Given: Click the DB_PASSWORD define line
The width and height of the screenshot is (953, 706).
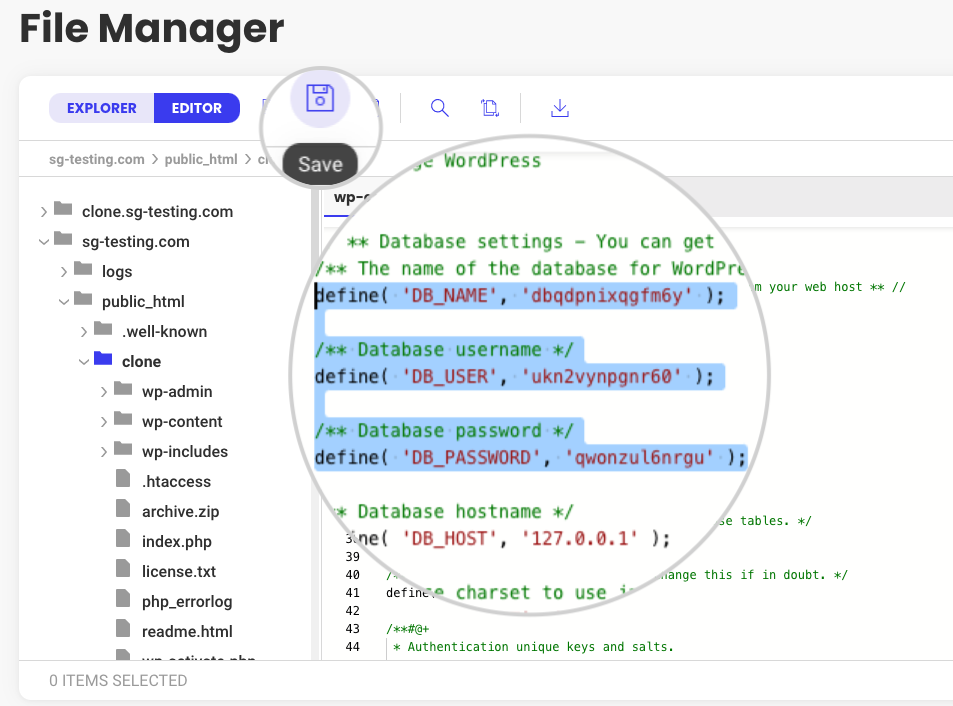Looking at the screenshot, I should coord(530,458).
